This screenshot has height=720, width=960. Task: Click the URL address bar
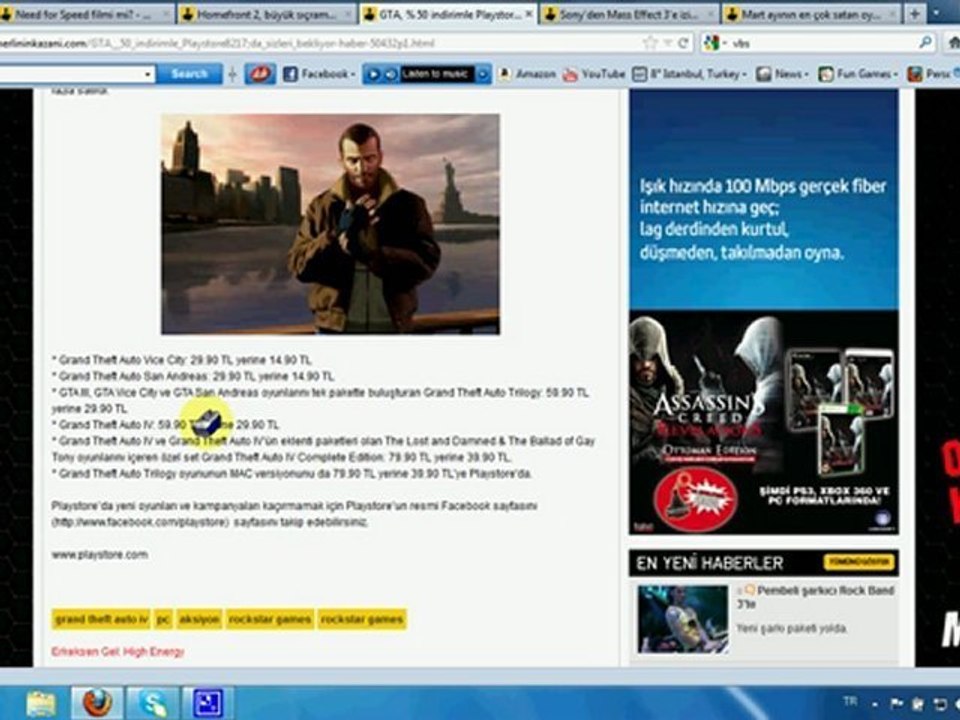tap(318, 43)
